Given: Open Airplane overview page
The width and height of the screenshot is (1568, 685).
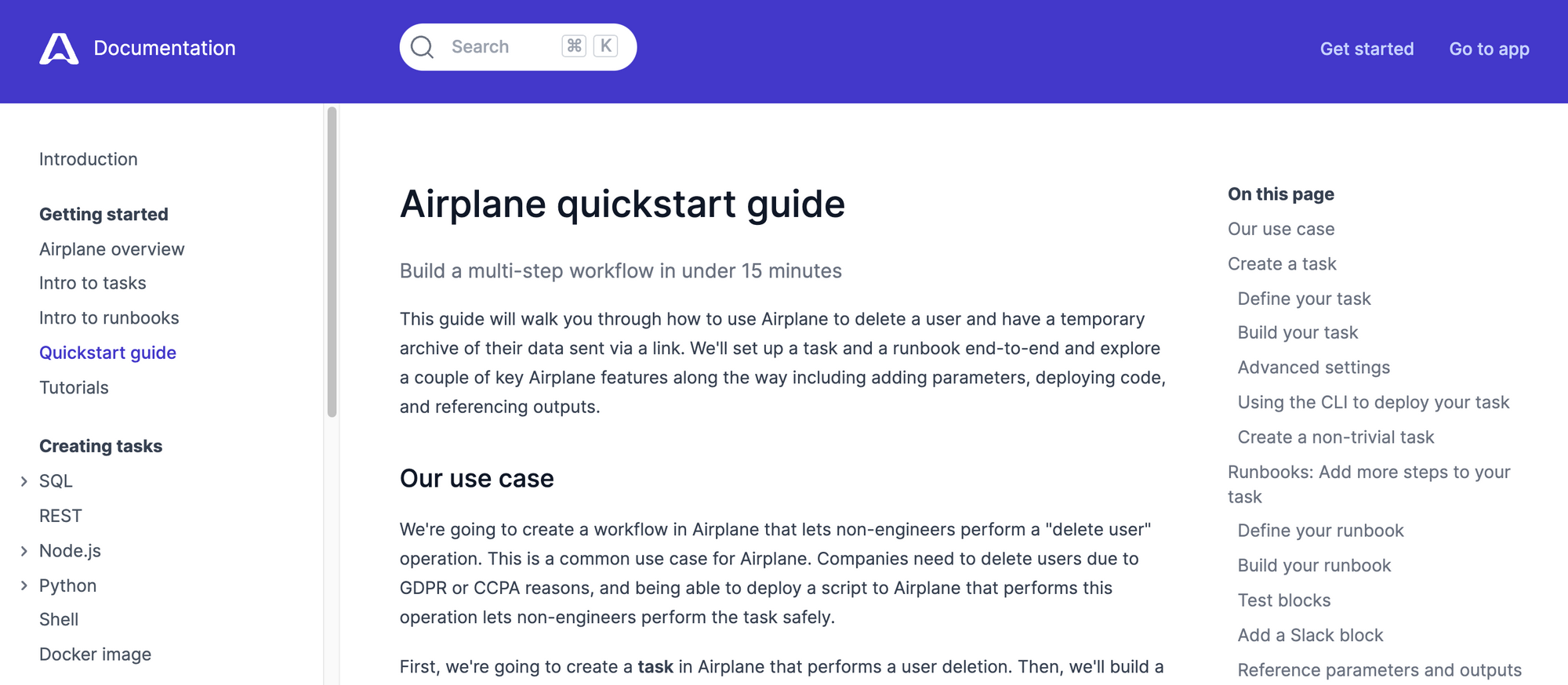Looking at the screenshot, I should click(x=112, y=249).
